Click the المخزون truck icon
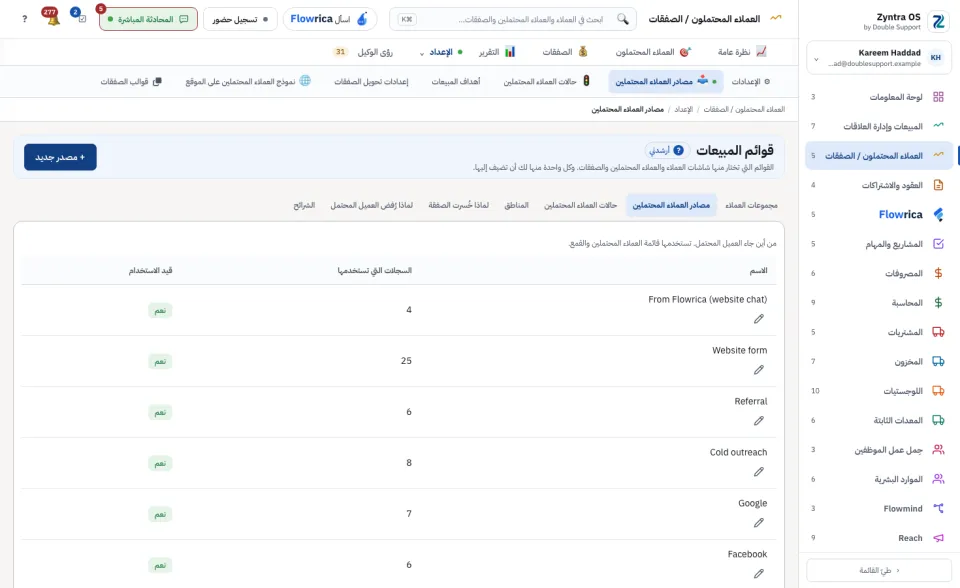 [x=938, y=361]
